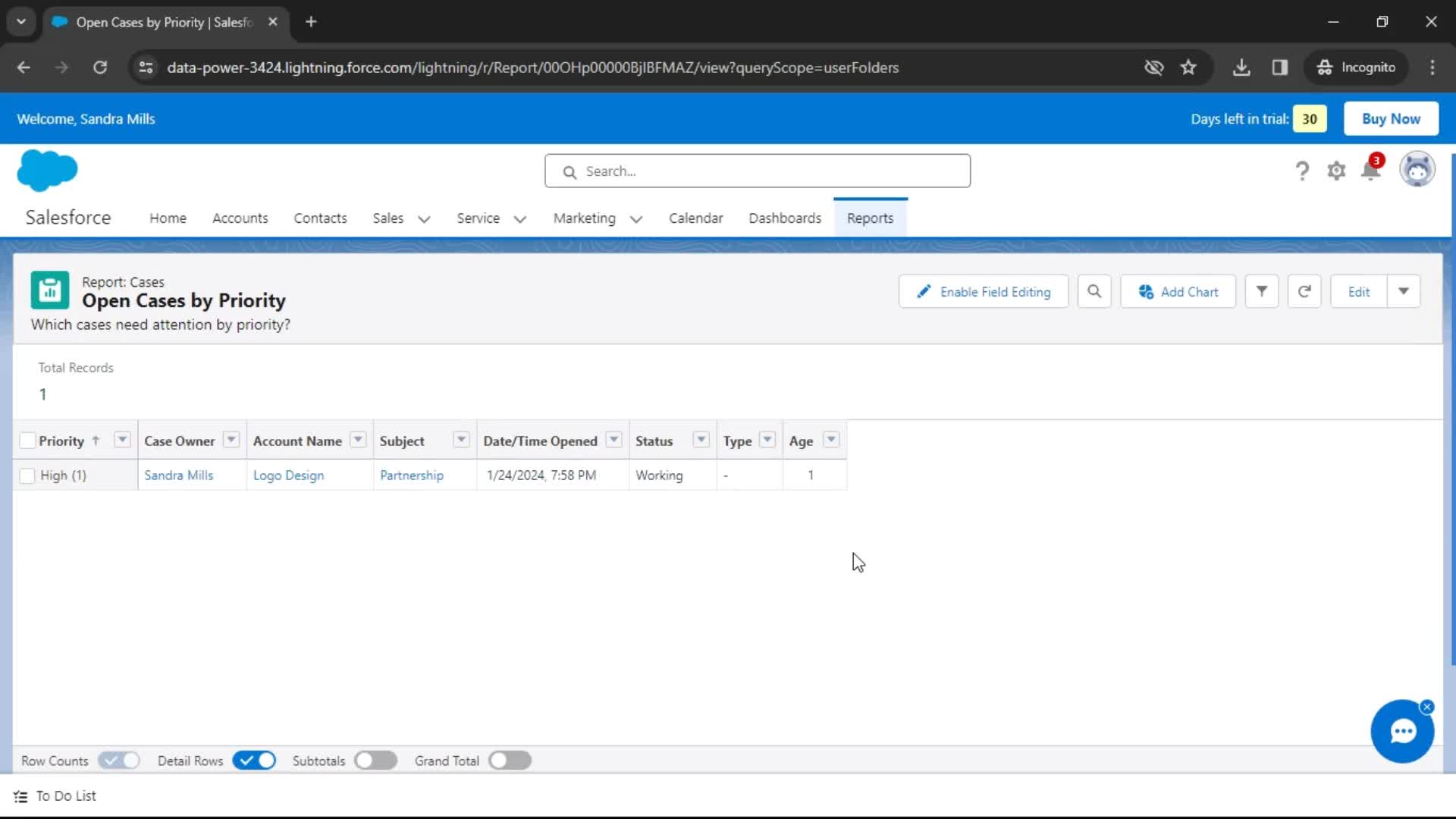Click the Edit report button
This screenshot has height=819, width=1456.
pyautogui.click(x=1359, y=292)
